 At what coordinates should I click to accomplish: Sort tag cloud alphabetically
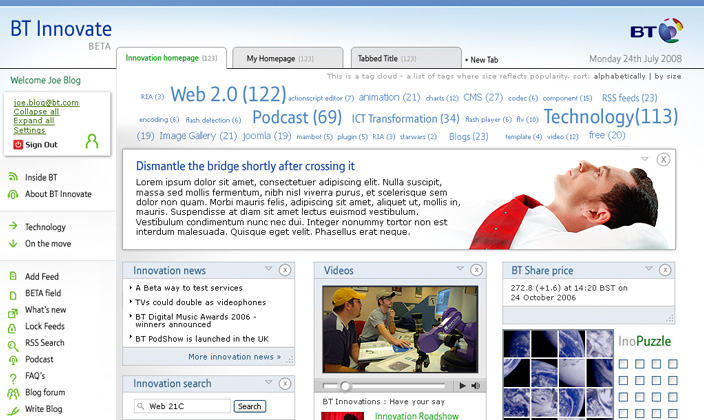pyautogui.click(x=620, y=76)
